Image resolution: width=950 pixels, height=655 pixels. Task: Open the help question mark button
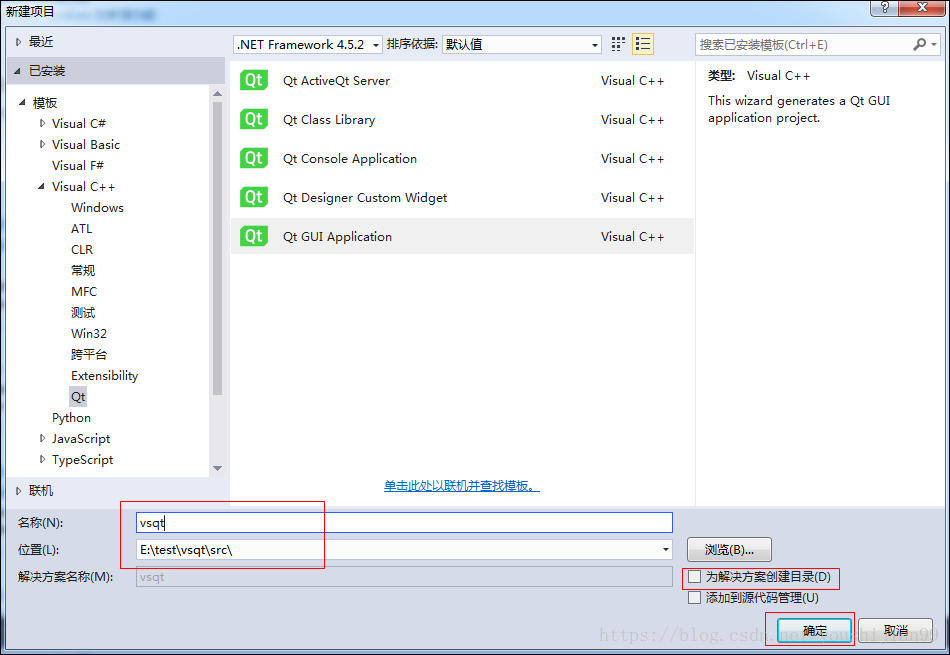click(885, 7)
